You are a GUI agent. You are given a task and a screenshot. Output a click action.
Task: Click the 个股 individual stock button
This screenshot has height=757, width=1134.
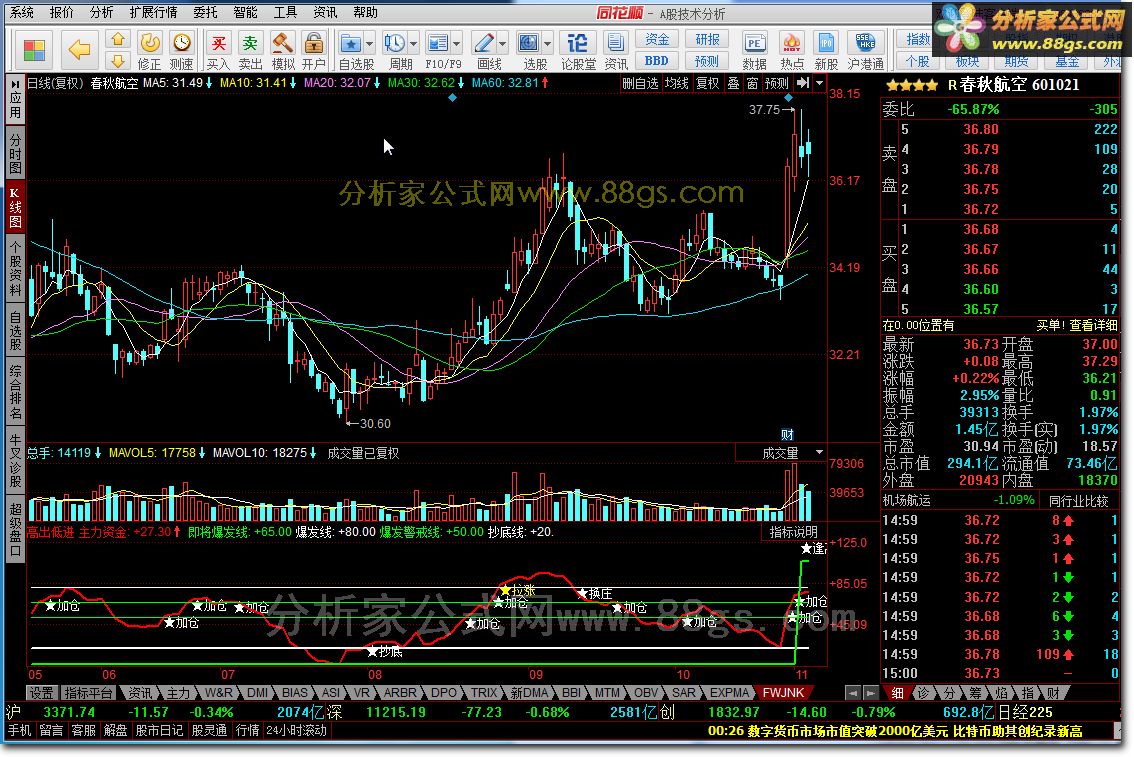click(x=917, y=61)
